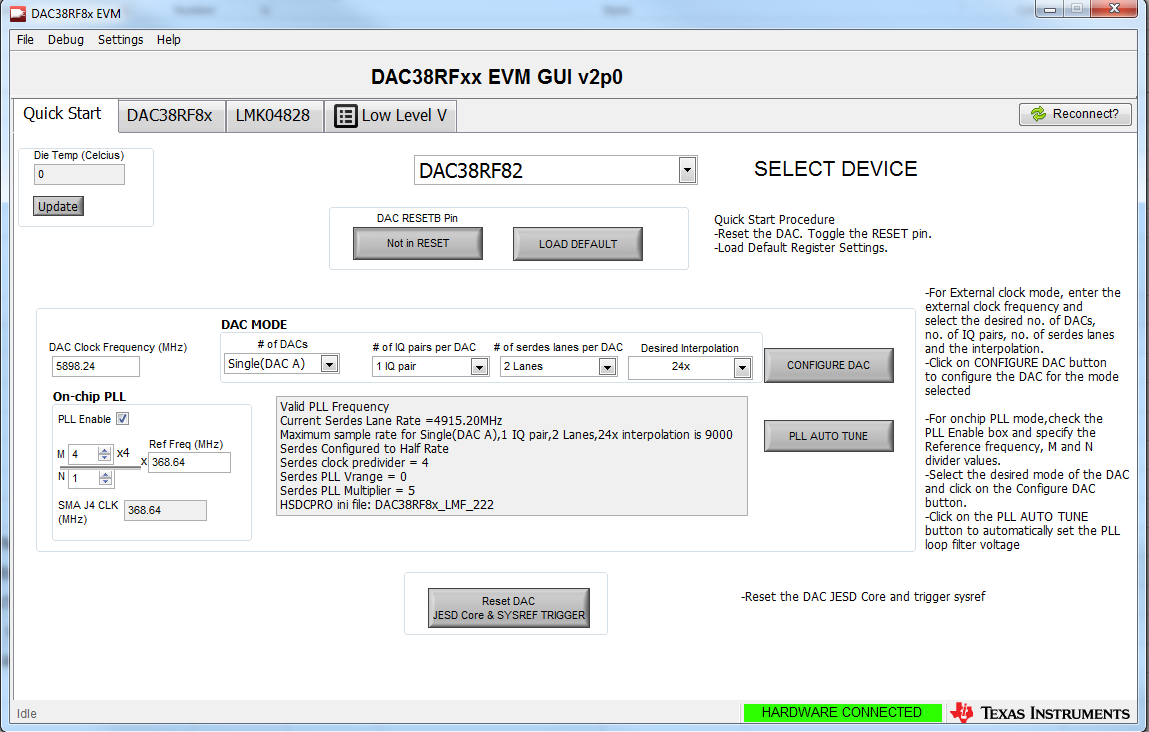Click the HARDWARE CONNECTED status indicator
Image resolution: width=1149 pixels, height=732 pixels.
(x=842, y=712)
